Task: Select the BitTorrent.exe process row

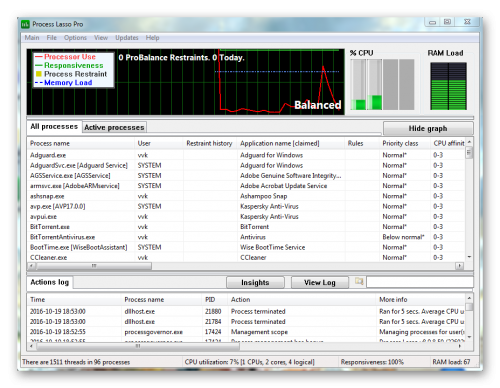Action: (246, 227)
